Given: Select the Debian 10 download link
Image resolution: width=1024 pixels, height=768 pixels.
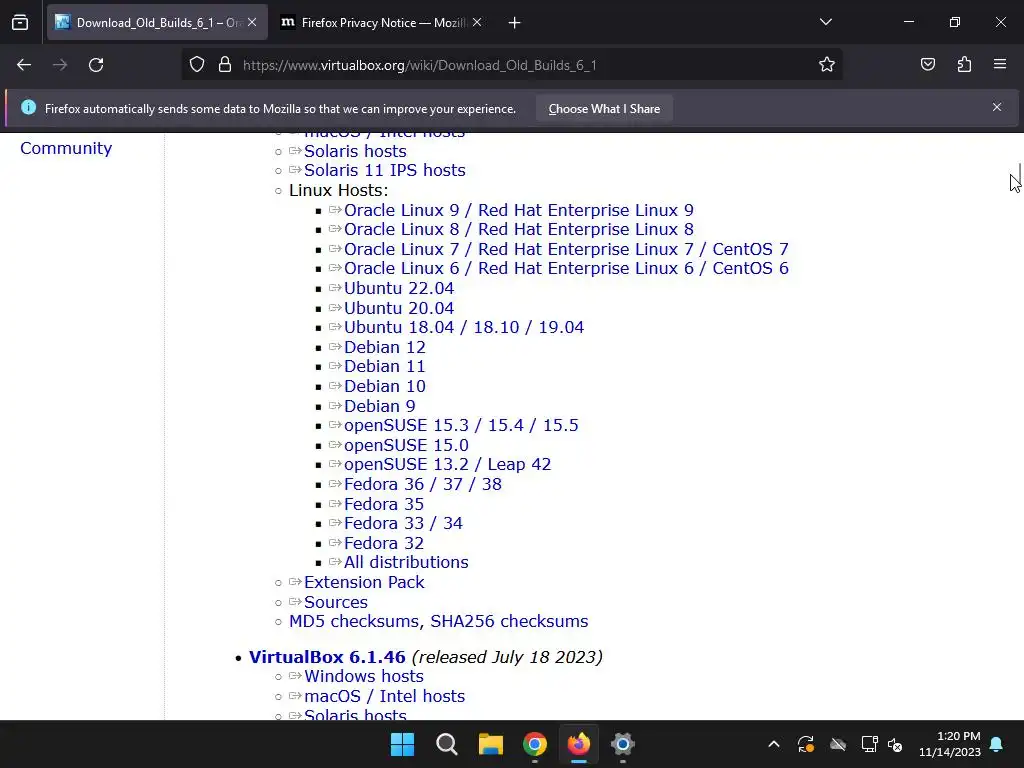Looking at the screenshot, I should [x=385, y=387].
